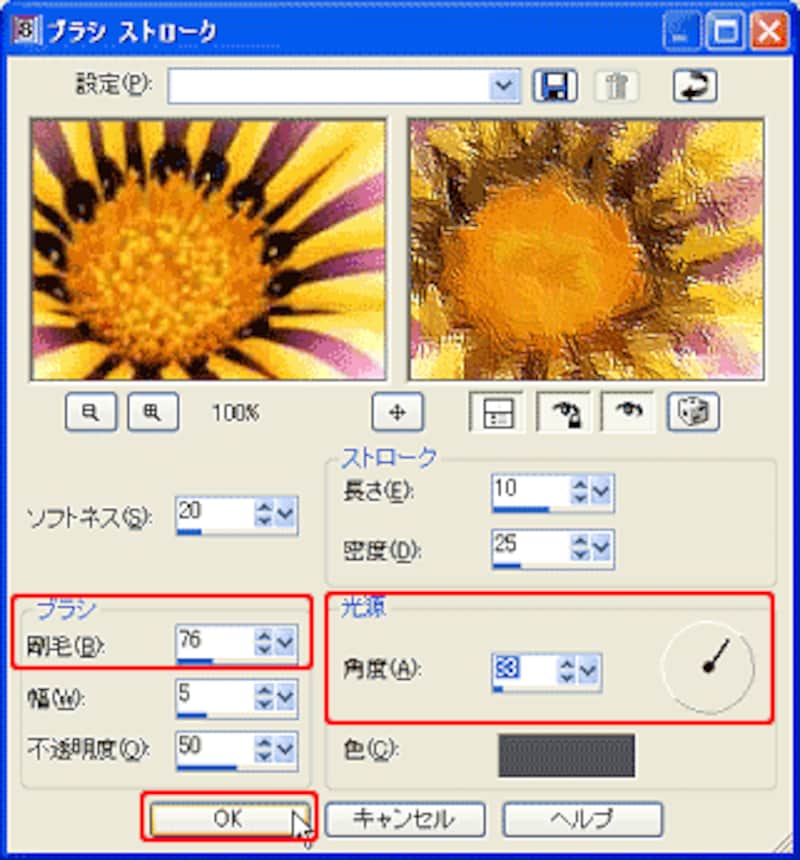The height and width of the screenshot is (860, 800).
Task: Click the zoom in magnifier button
Action: pyautogui.click(x=153, y=411)
